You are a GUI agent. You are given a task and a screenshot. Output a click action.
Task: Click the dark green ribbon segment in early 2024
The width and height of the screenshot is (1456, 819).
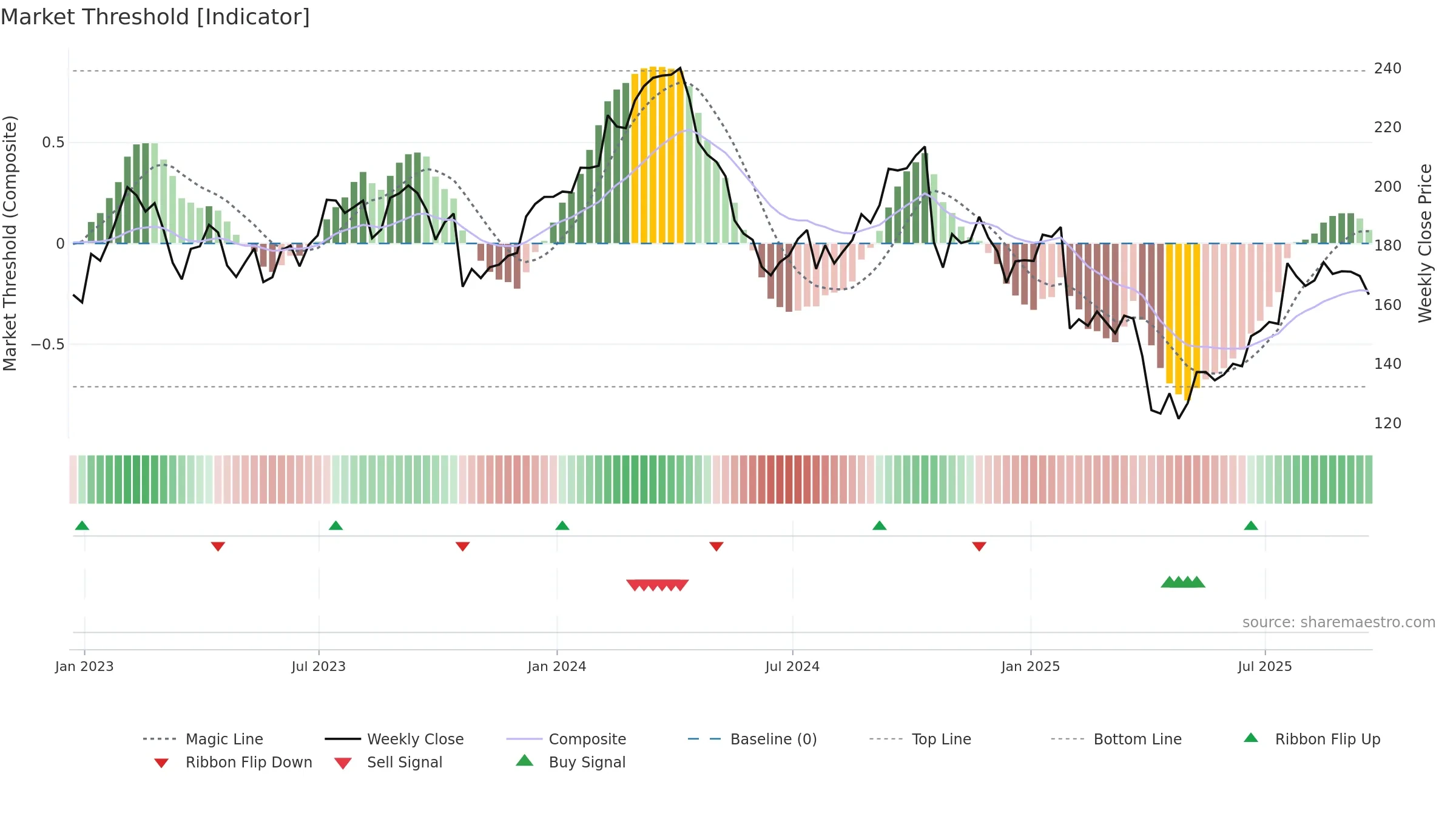(635, 479)
